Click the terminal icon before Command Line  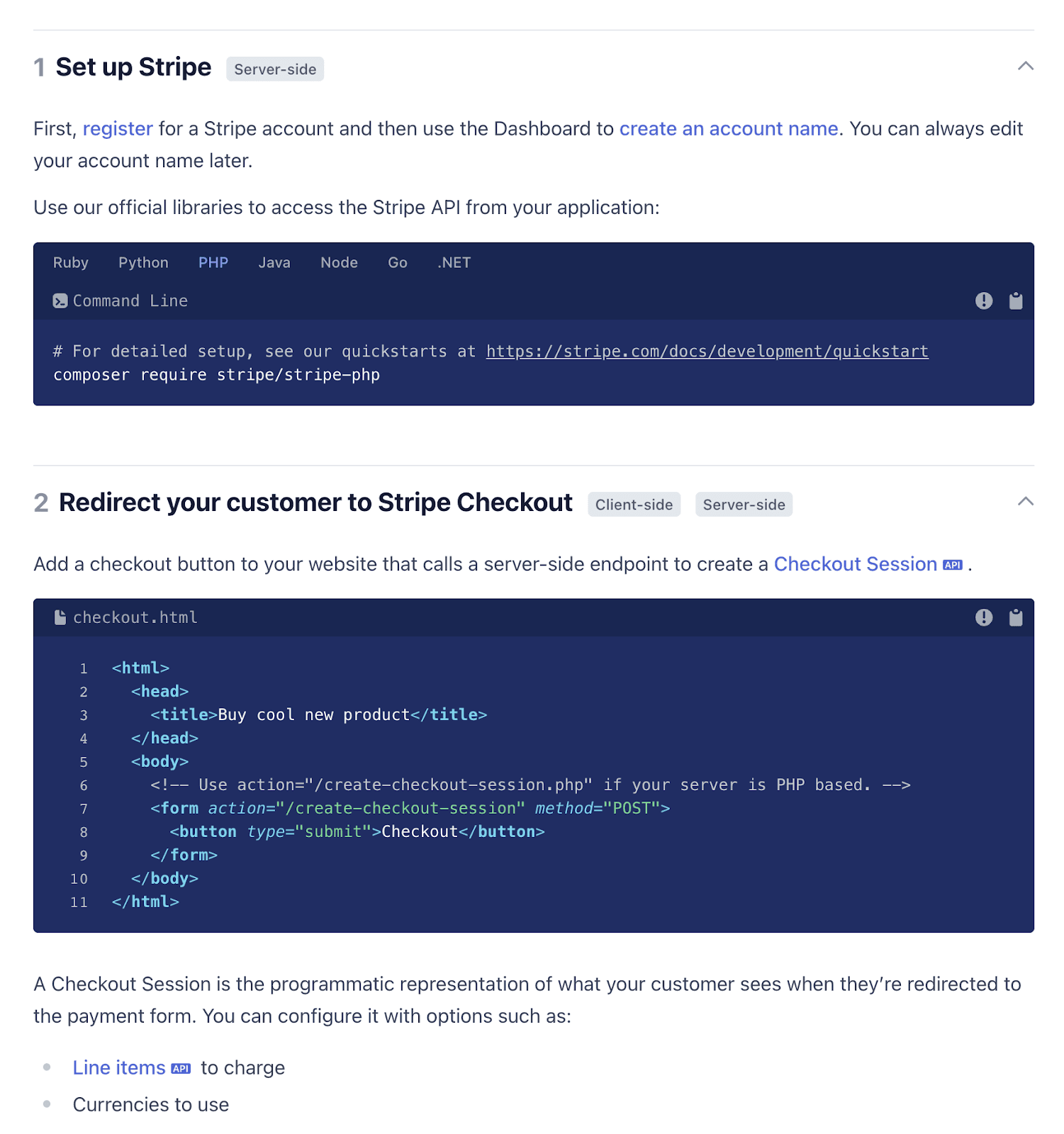(60, 301)
